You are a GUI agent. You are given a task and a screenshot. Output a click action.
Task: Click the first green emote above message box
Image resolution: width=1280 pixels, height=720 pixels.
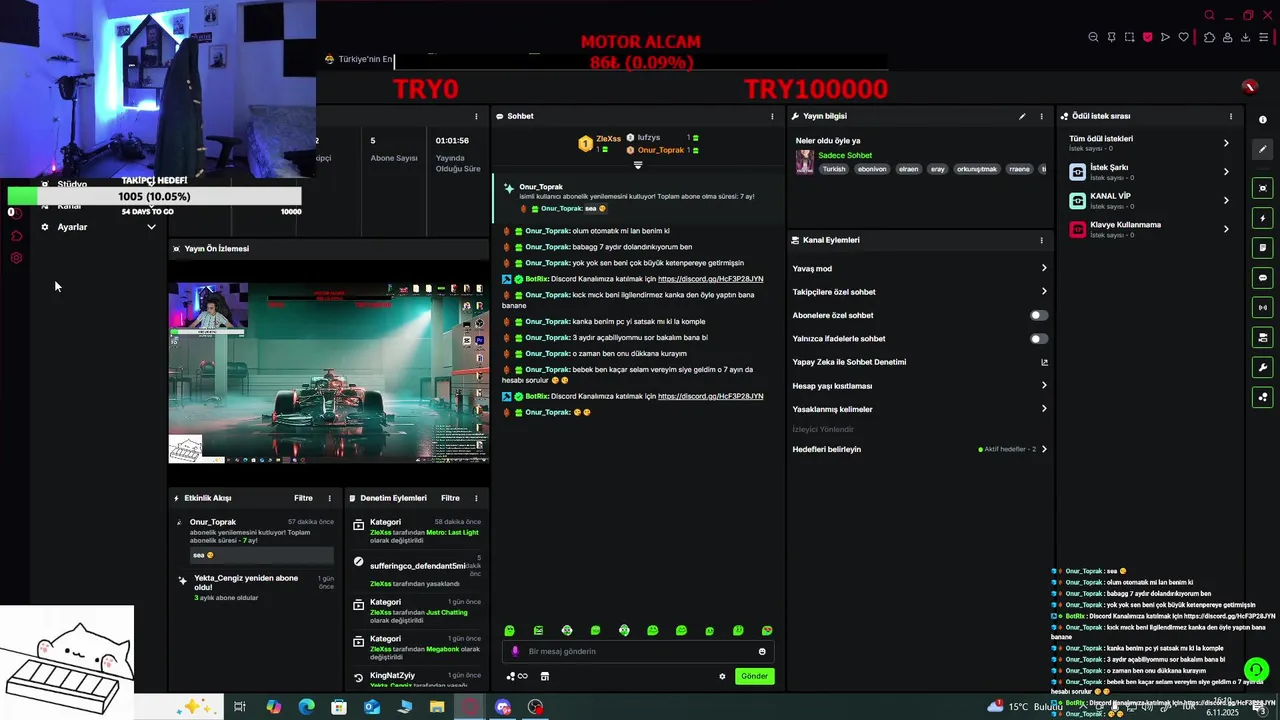509,631
